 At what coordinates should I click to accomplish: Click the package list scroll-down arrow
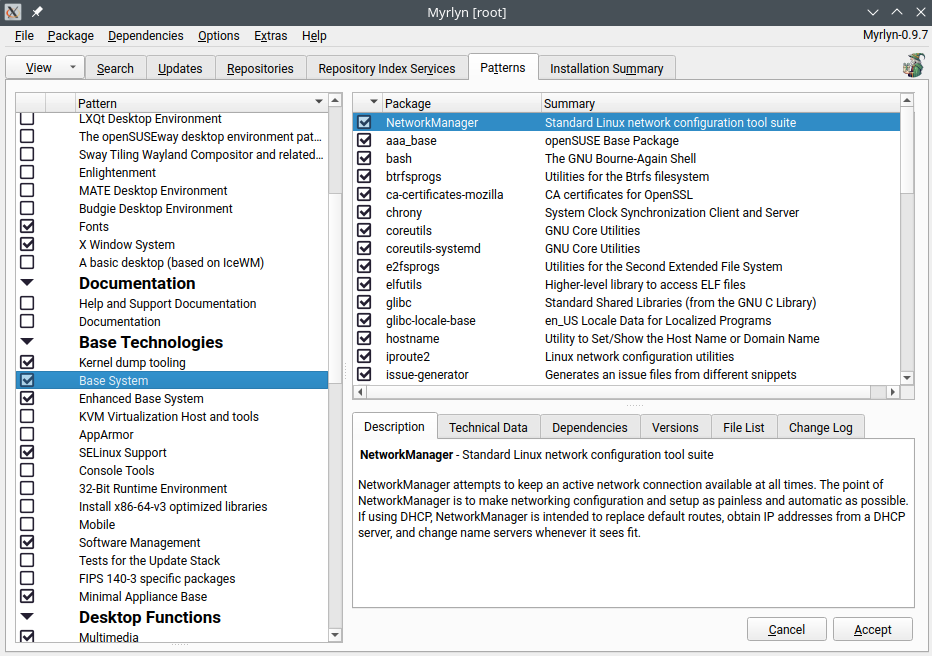907,378
